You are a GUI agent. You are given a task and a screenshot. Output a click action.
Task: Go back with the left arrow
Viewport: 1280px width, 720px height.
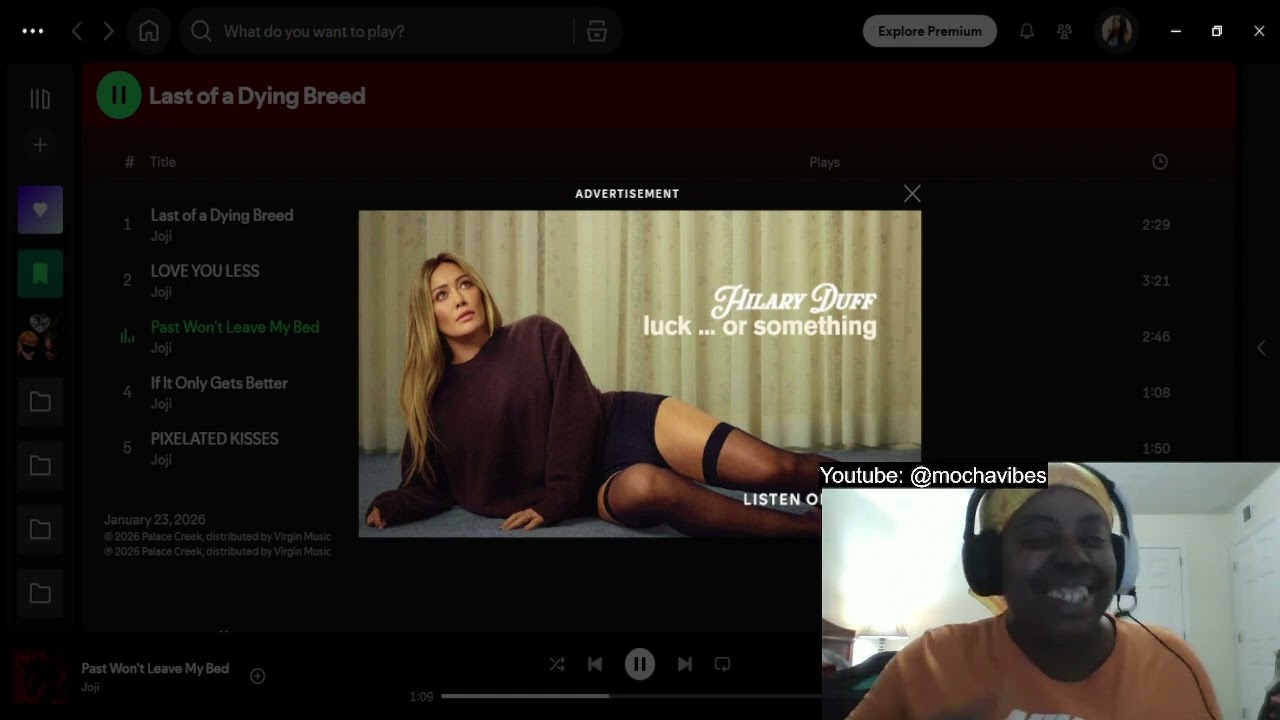(x=77, y=31)
